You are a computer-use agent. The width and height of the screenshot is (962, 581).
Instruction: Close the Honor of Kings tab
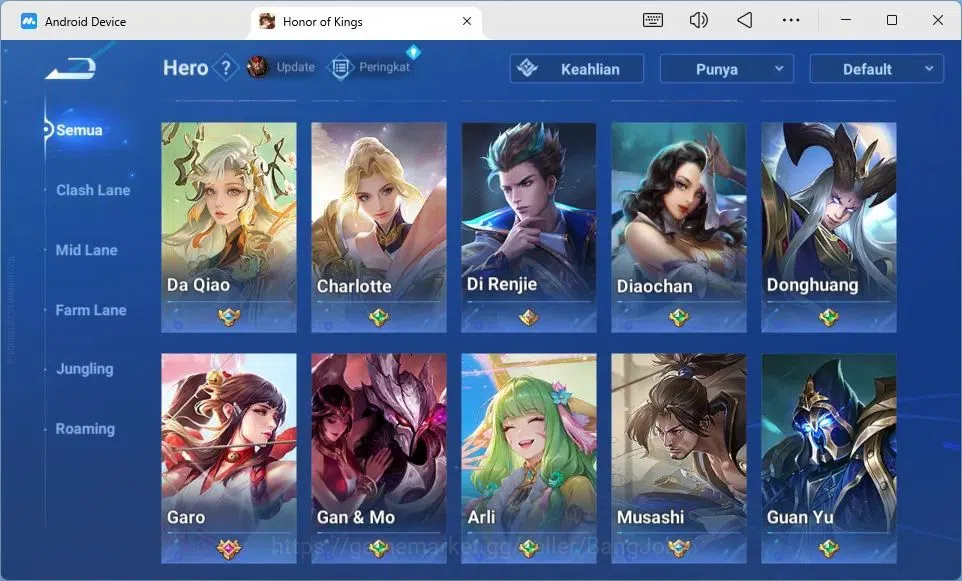click(467, 21)
